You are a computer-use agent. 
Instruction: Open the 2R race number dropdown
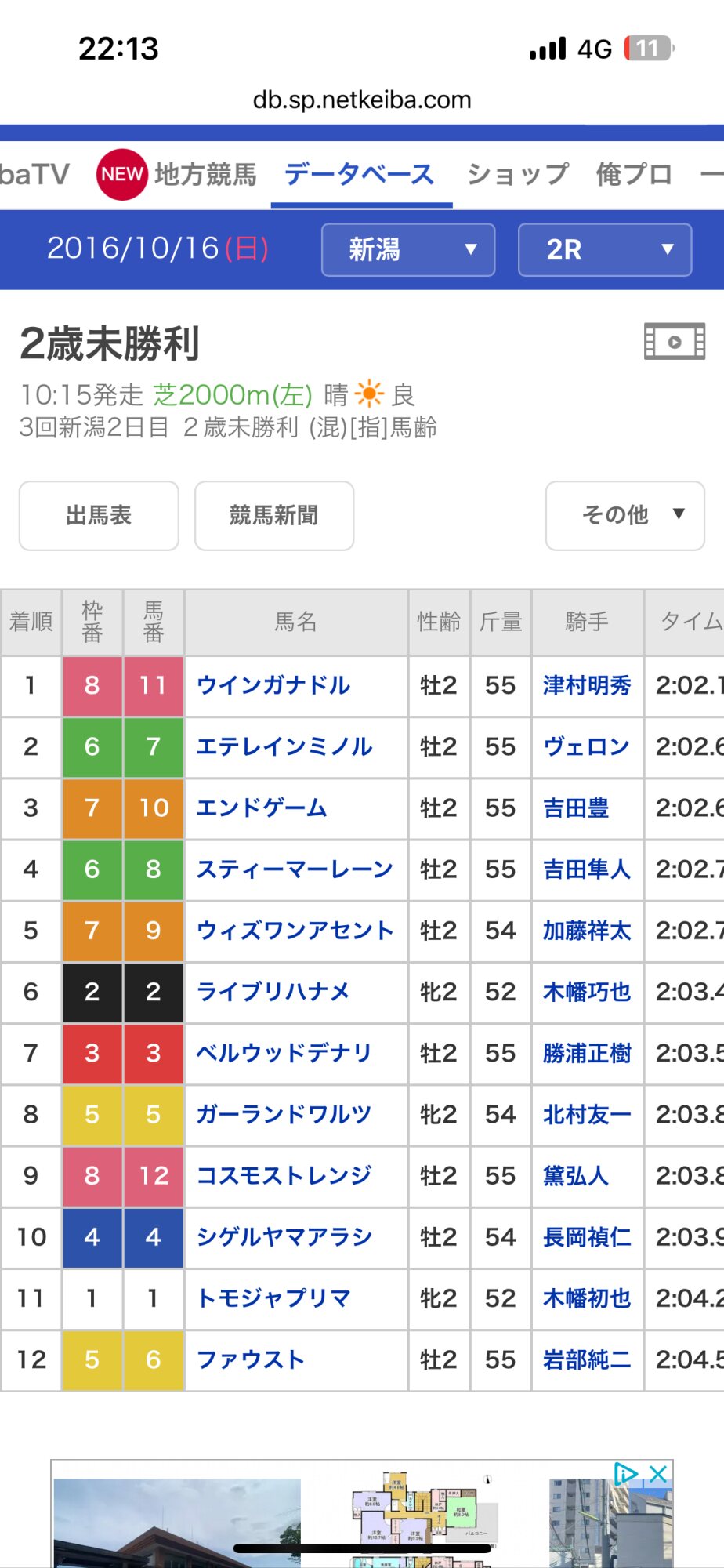tap(604, 250)
